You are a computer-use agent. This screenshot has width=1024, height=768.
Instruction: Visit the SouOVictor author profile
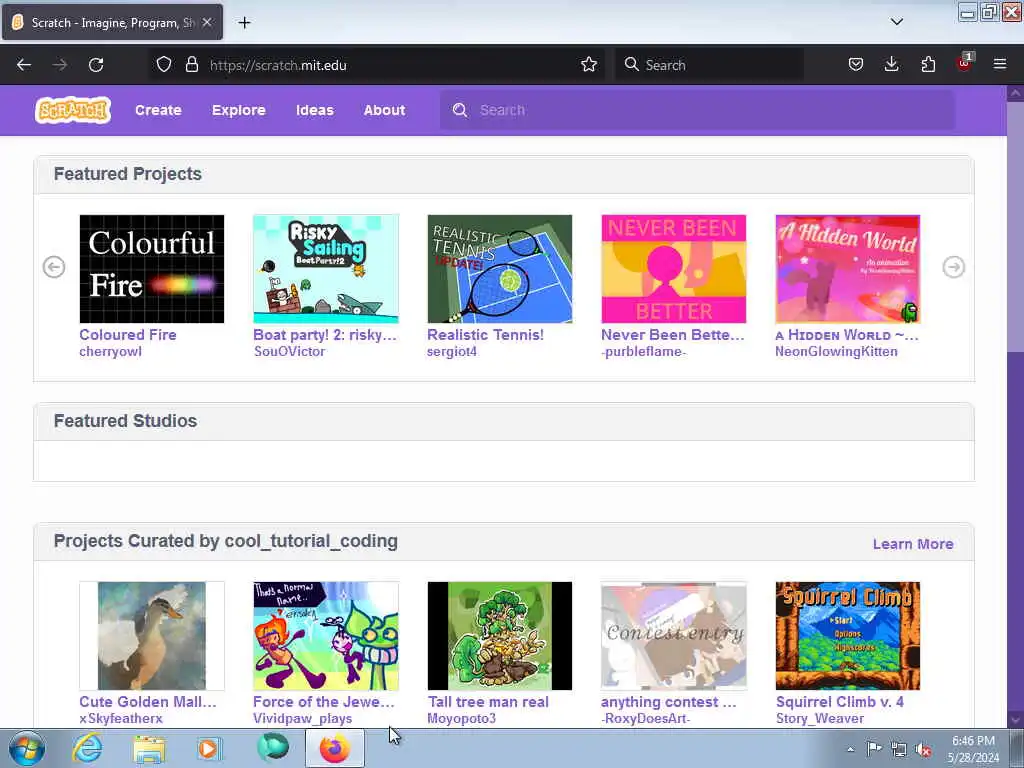click(289, 352)
